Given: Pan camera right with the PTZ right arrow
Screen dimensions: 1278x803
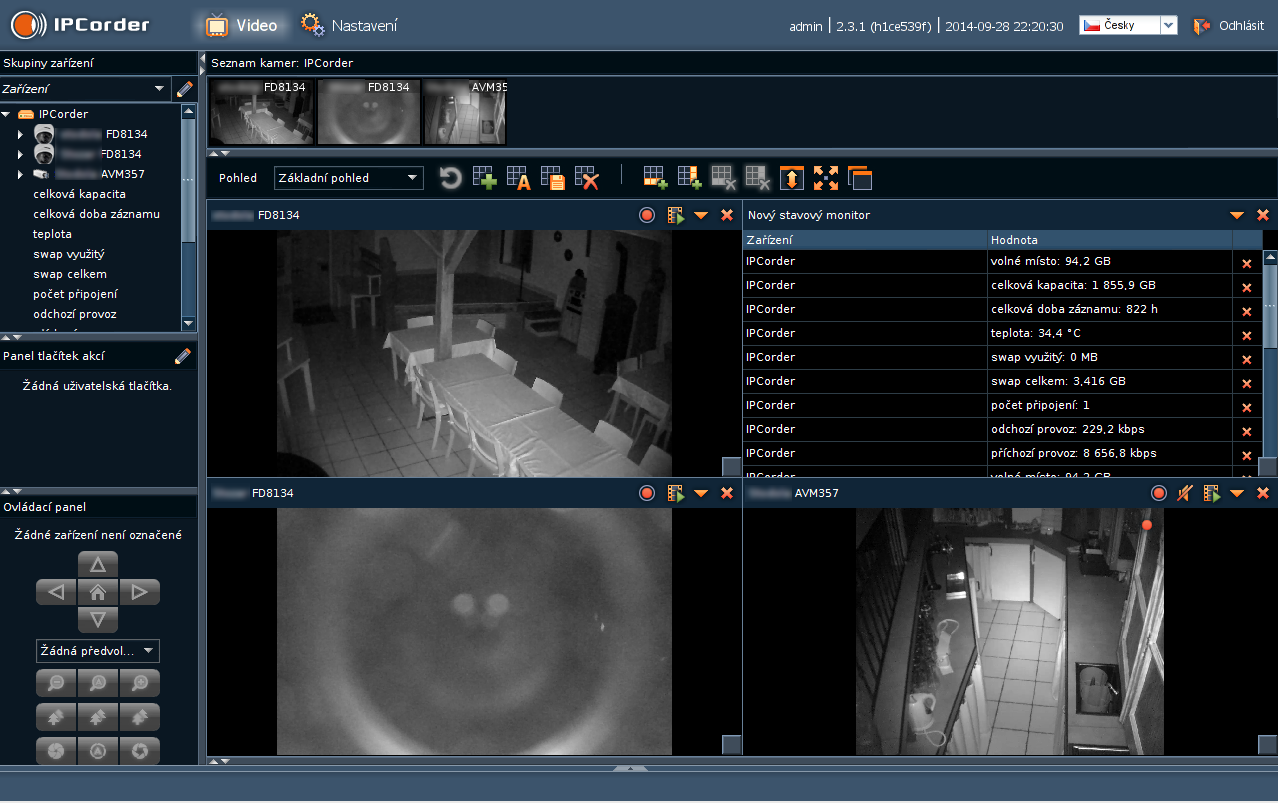Looking at the screenshot, I should point(139,592).
